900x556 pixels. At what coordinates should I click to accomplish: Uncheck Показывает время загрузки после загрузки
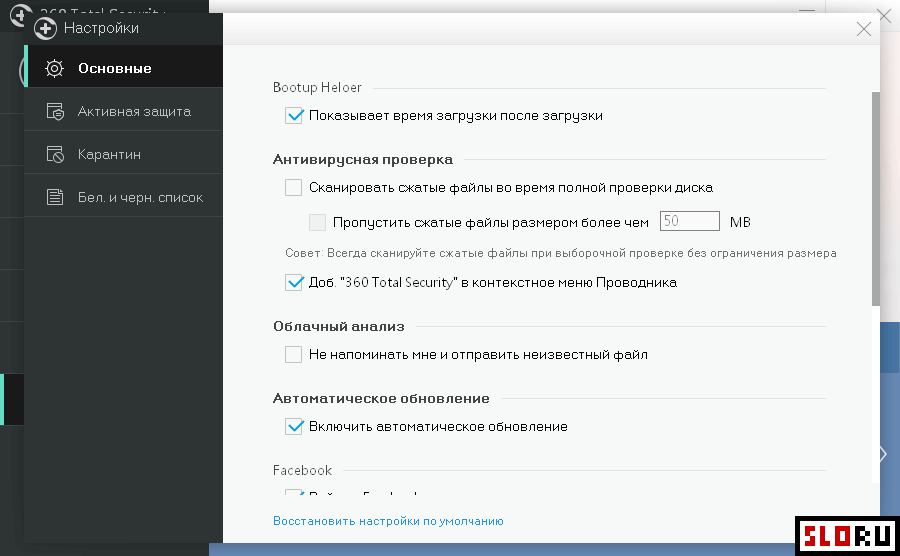pyautogui.click(x=294, y=115)
